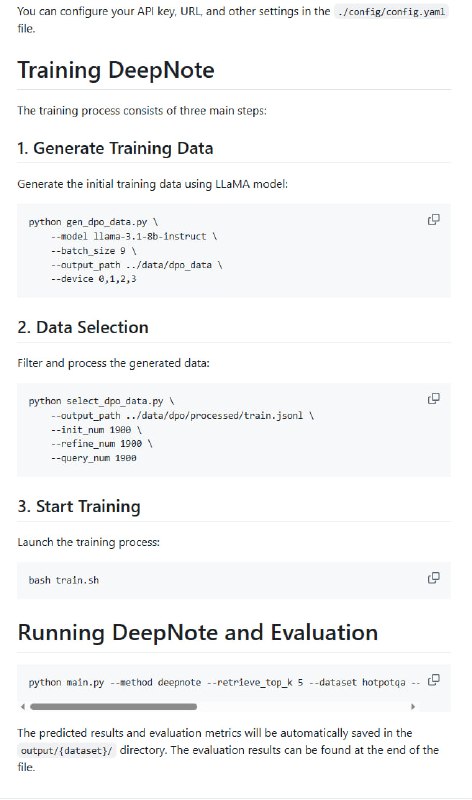The image size is (472, 800).
Task: Click the Start Training heading
Action: pyautogui.click(x=79, y=507)
